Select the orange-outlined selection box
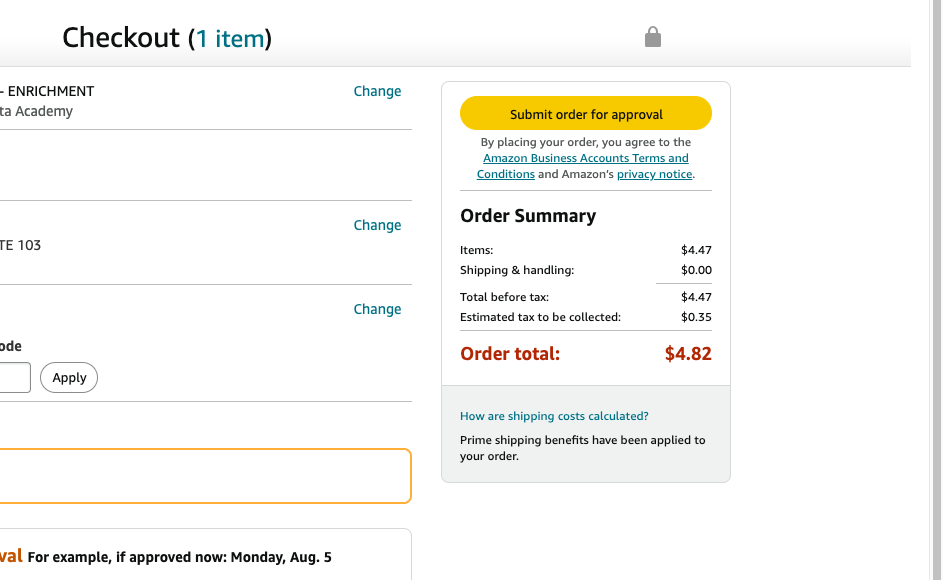 coord(205,476)
